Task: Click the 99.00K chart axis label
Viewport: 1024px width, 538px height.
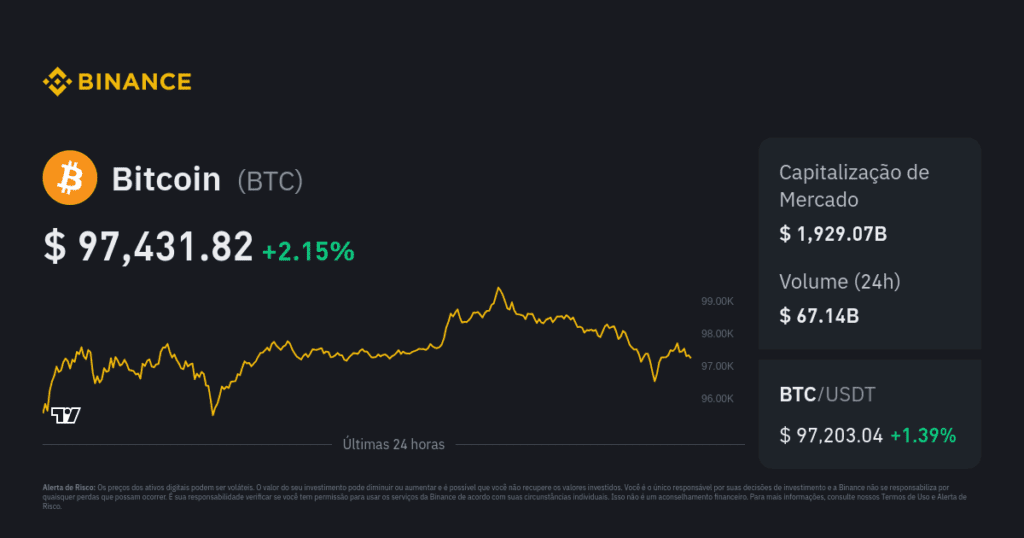Action: 718,301
